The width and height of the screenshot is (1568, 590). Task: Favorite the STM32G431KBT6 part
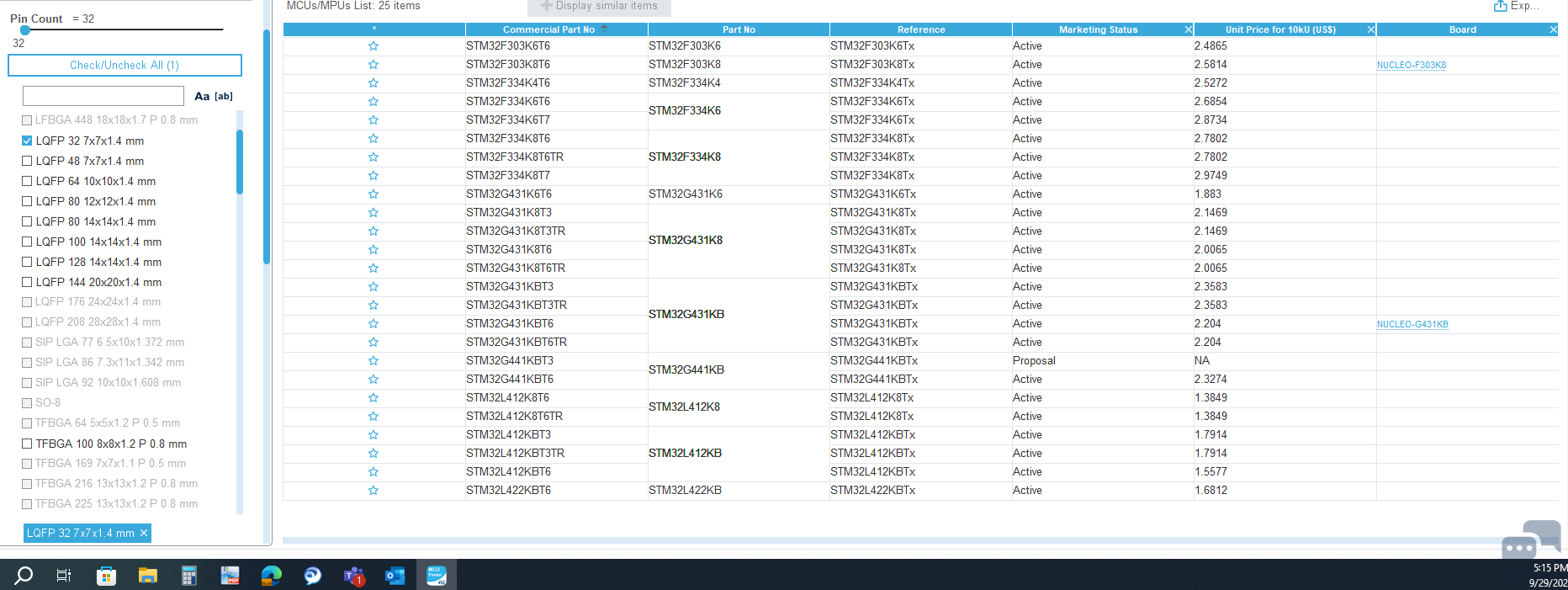click(x=373, y=324)
